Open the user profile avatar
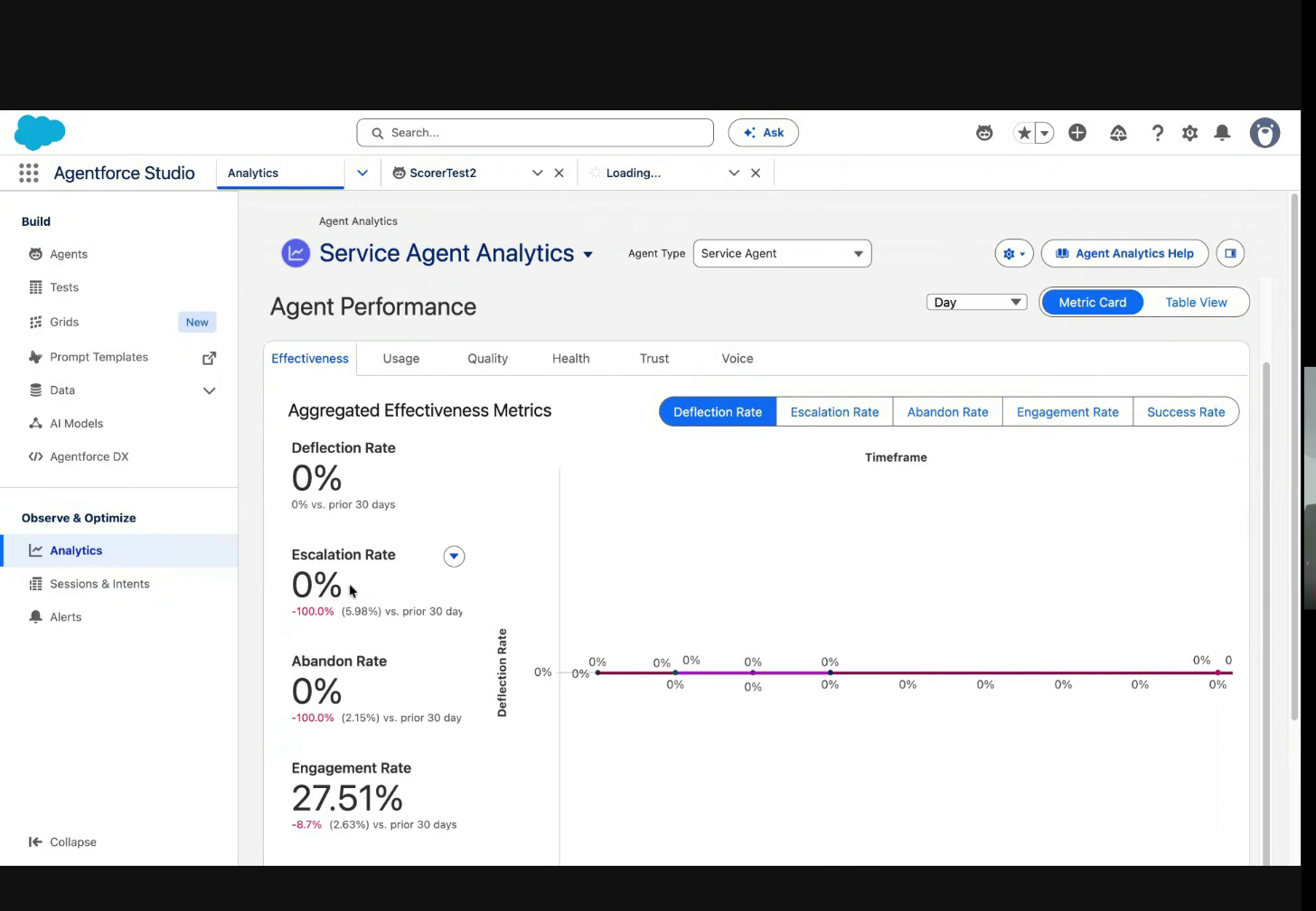1316x911 pixels. [x=1264, y=133]
